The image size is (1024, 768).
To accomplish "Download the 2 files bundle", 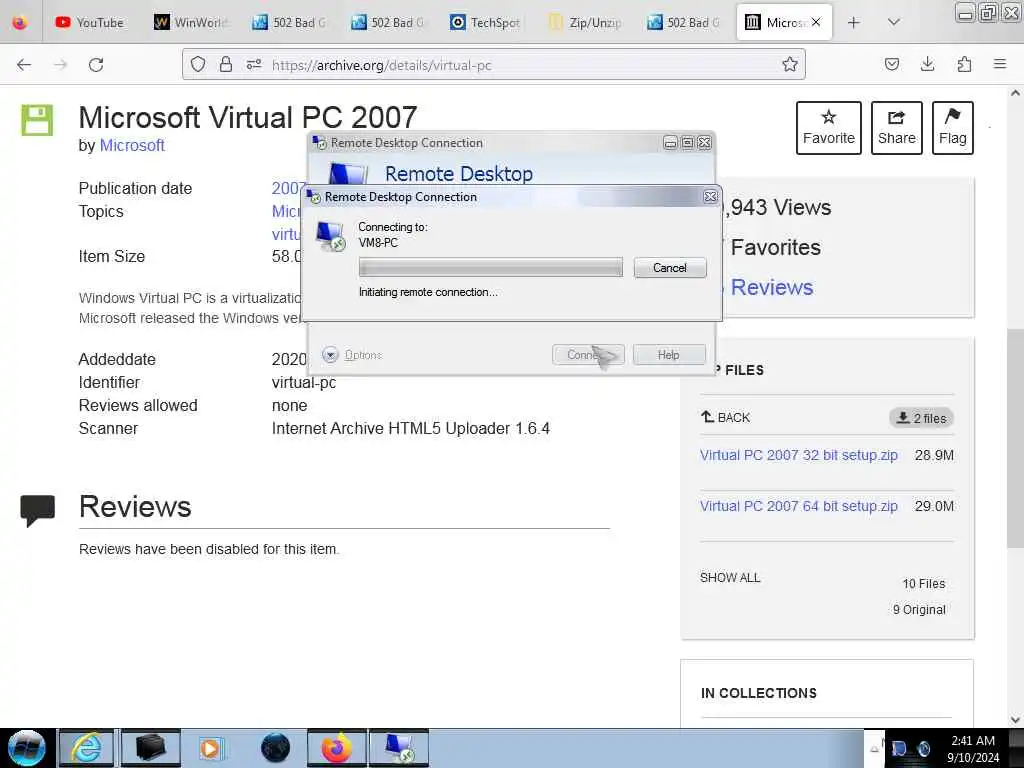I will tap(921, 418).
